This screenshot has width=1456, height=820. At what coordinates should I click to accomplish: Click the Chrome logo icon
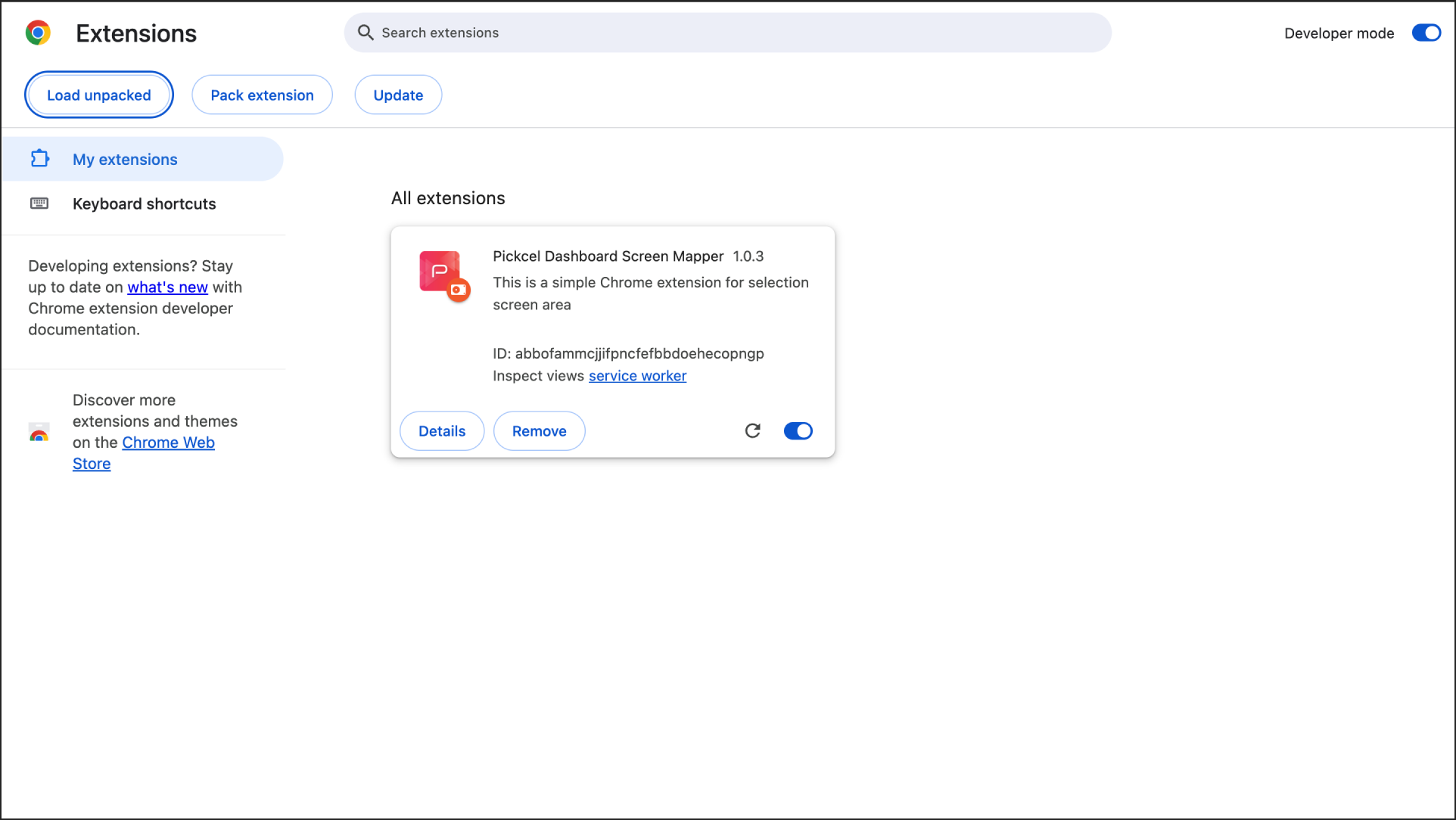click(x=38, y=33)
